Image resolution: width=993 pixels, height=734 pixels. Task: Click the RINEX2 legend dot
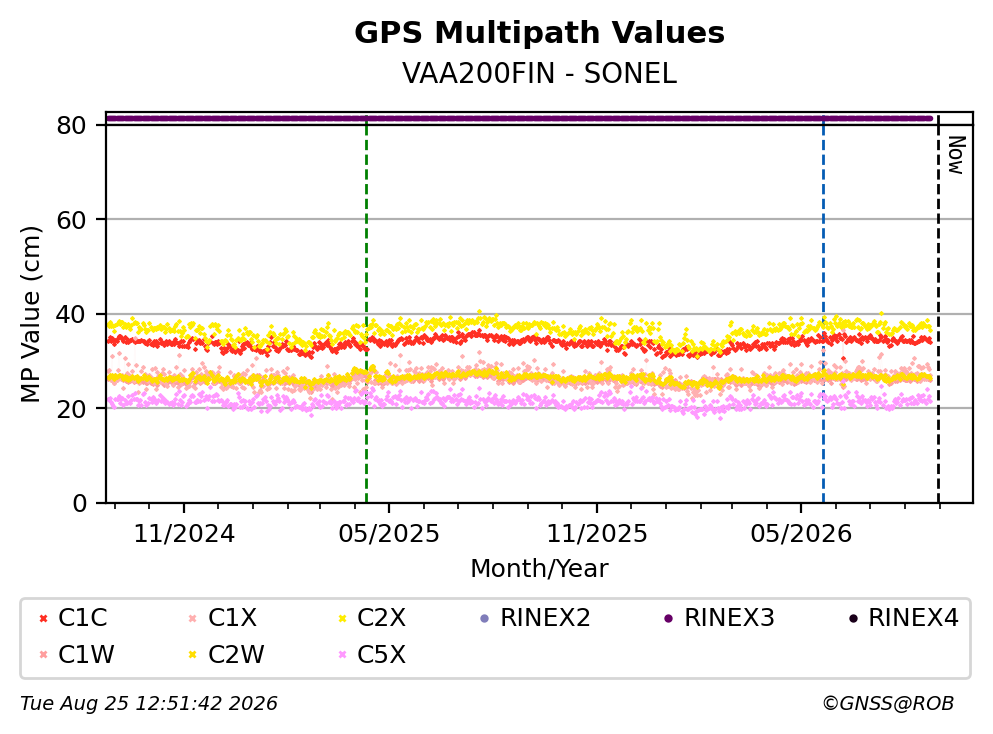click(x=485, y=618)
